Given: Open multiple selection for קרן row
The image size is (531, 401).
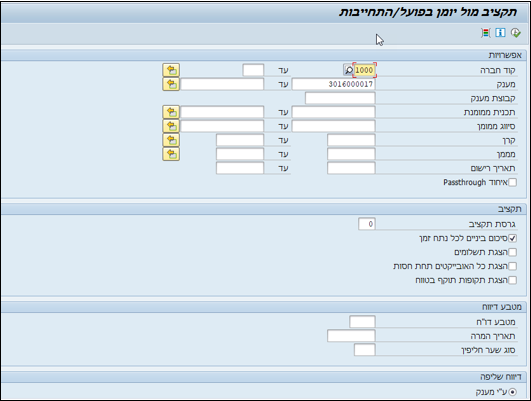Looking at the screenshot, I should 171,140.
